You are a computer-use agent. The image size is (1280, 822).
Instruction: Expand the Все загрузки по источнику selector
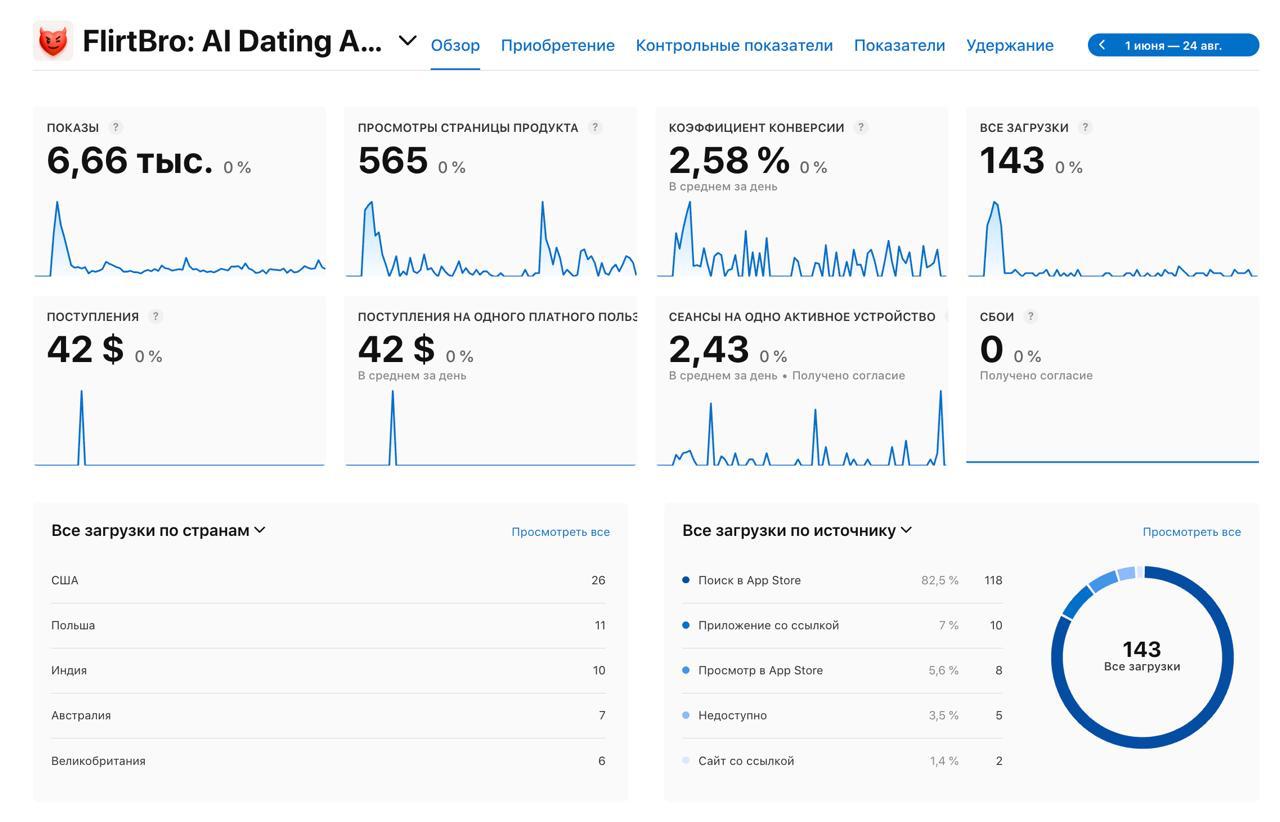[x=905, y=530]
